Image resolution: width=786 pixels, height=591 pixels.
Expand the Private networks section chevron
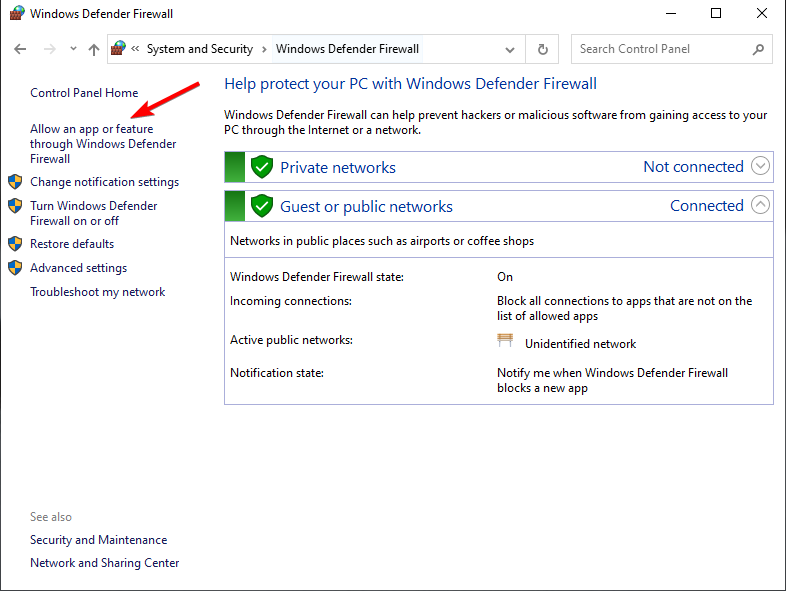[x=760, y=166]
